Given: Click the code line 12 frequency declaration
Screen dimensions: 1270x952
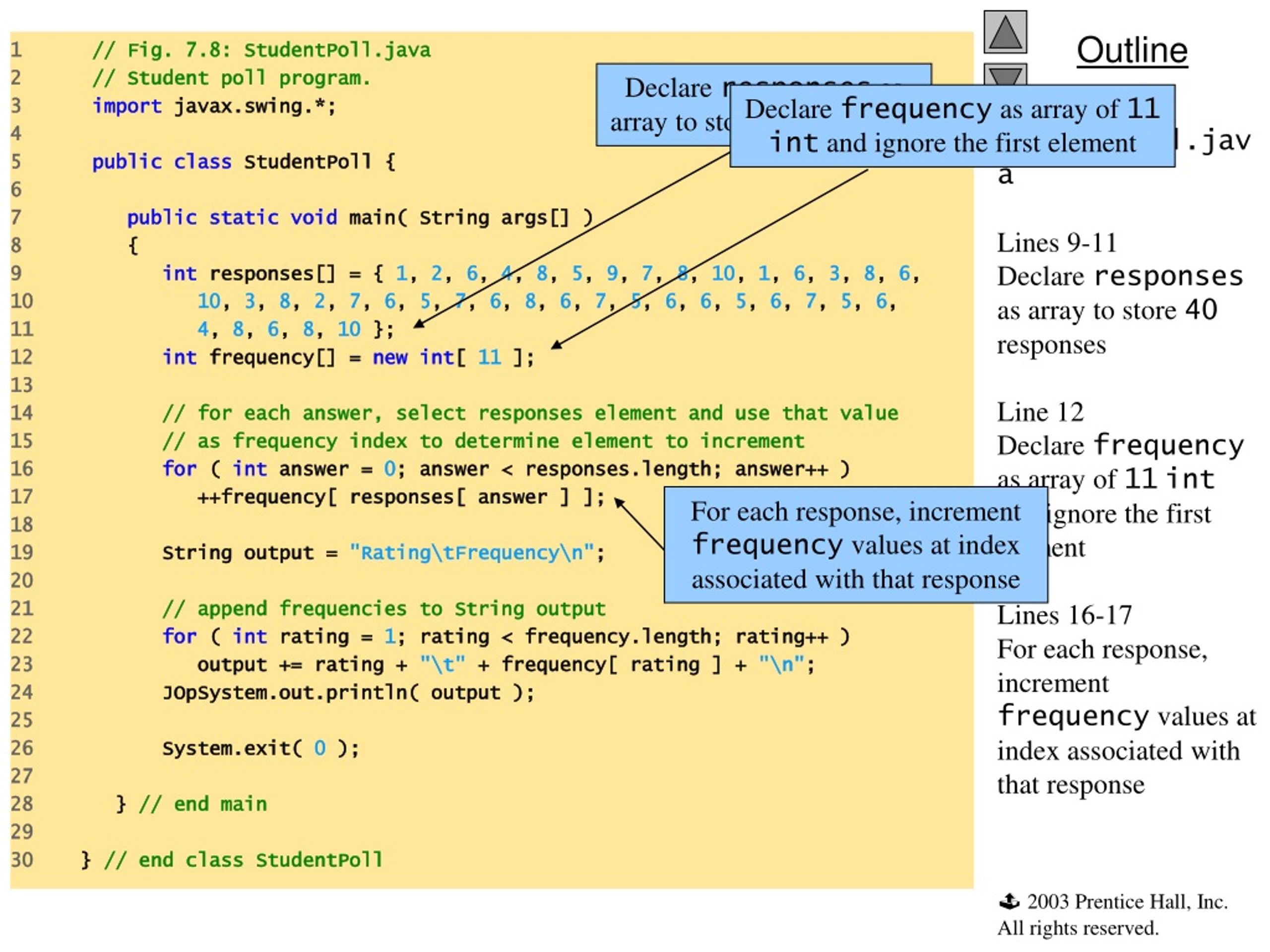Looking at the screenshot, I should coord(348,357).
